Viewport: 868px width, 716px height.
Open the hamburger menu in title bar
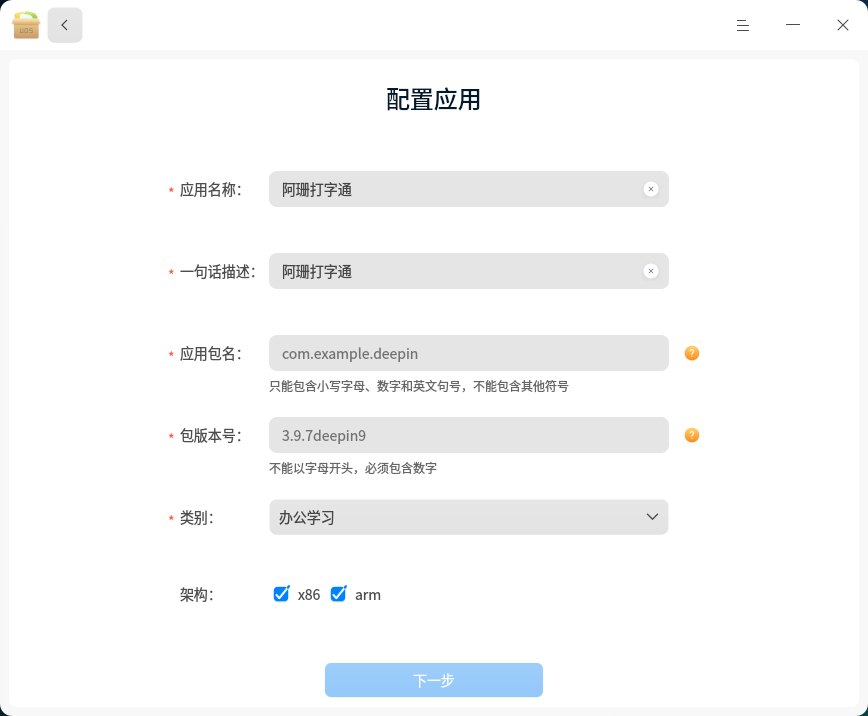pyautogui.click(x=743, y=25)
